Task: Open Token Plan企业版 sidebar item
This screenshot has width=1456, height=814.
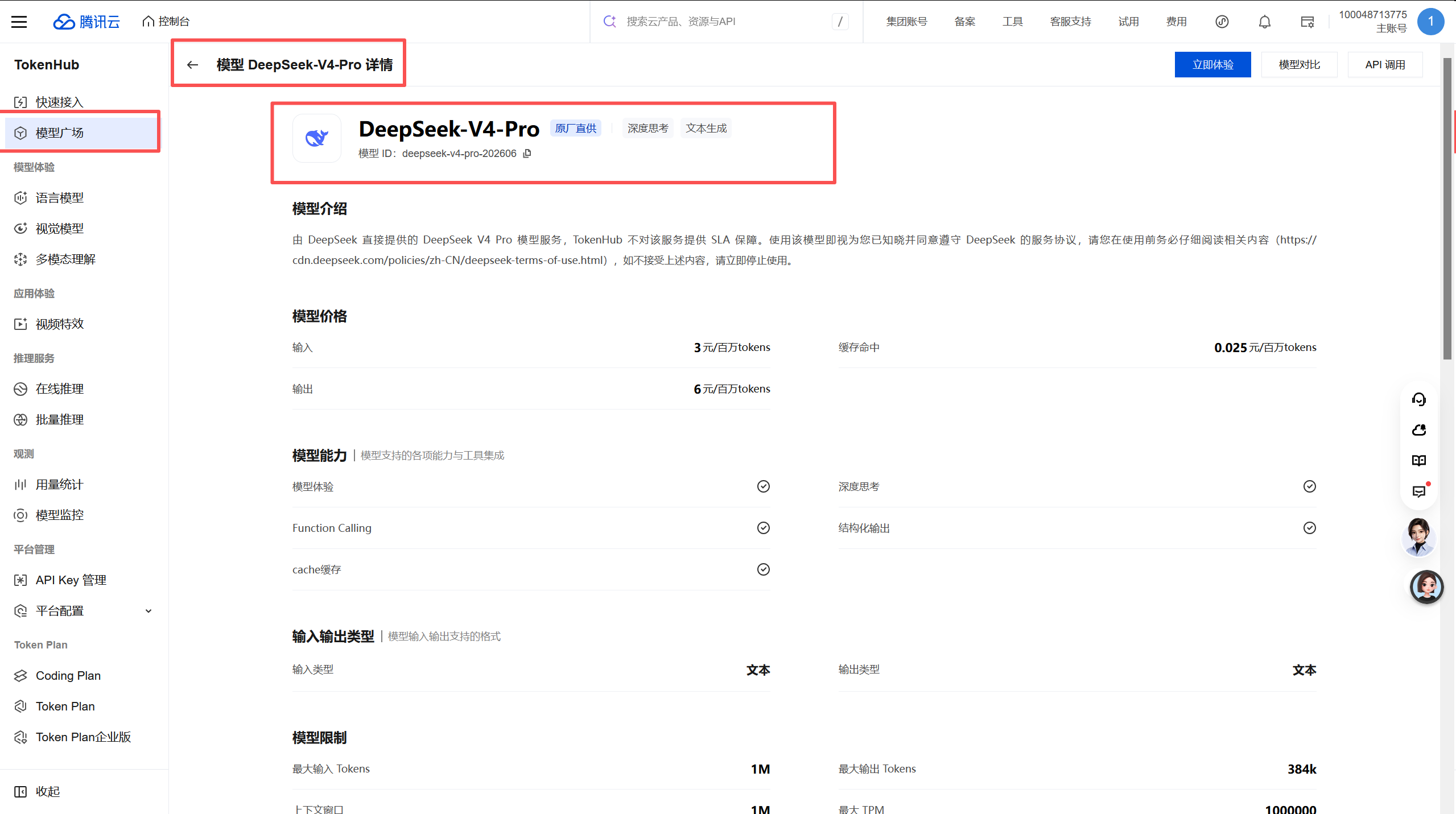Action: pos(83,737)
